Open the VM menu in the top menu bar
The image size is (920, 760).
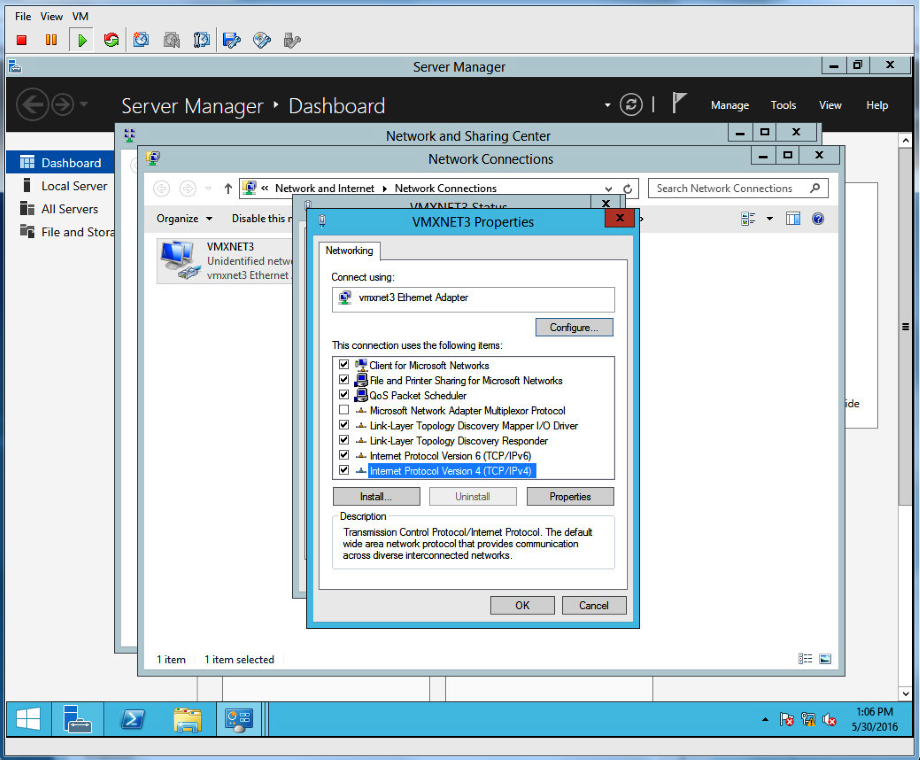pyautogui.click(x=80, y=17)
